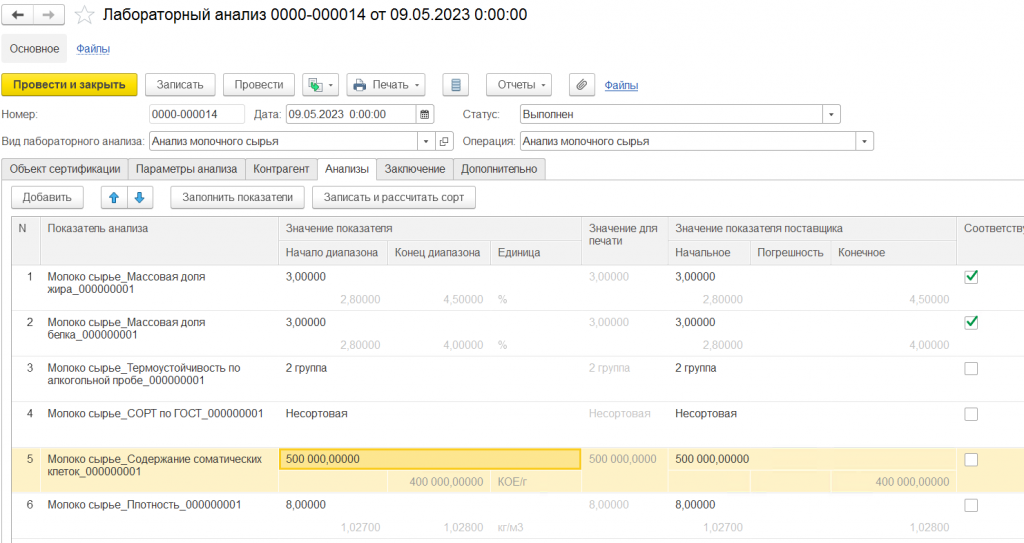
Task: Click the Записать button
Action: (180, 85)
